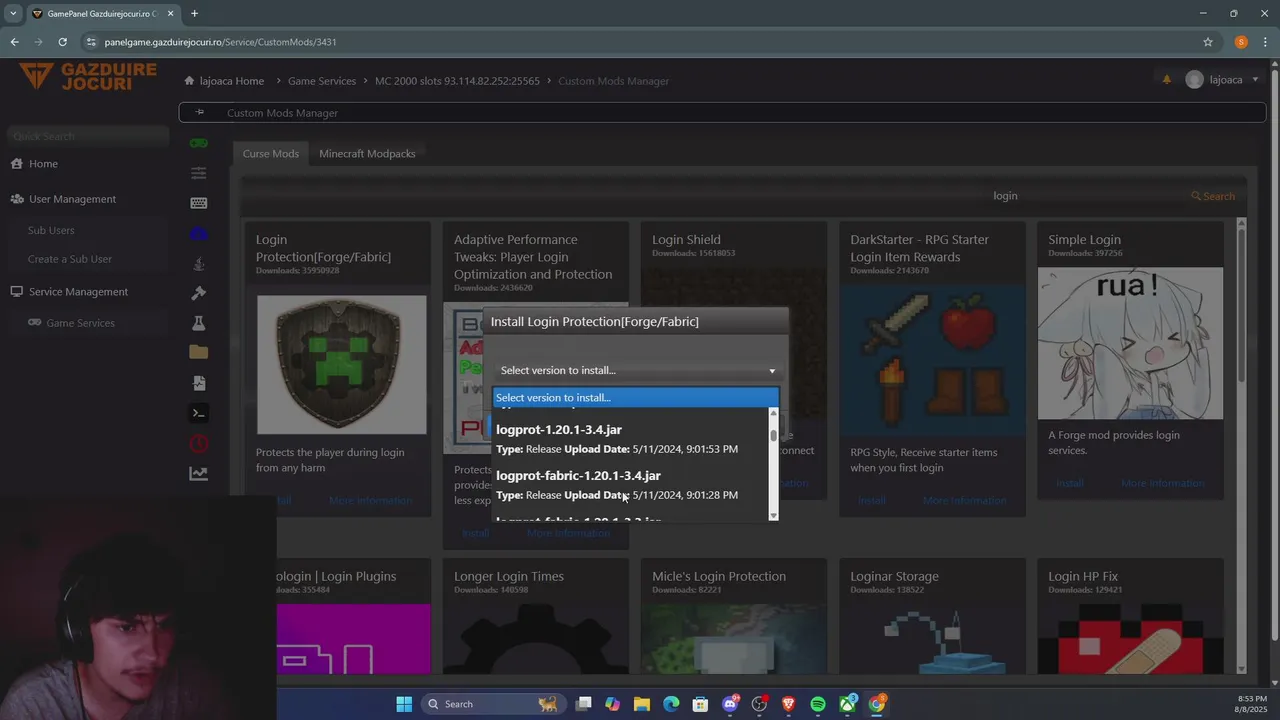Open File Explorer from the taskbar
The image size is (1280, 720).
[x=642, y=704]
